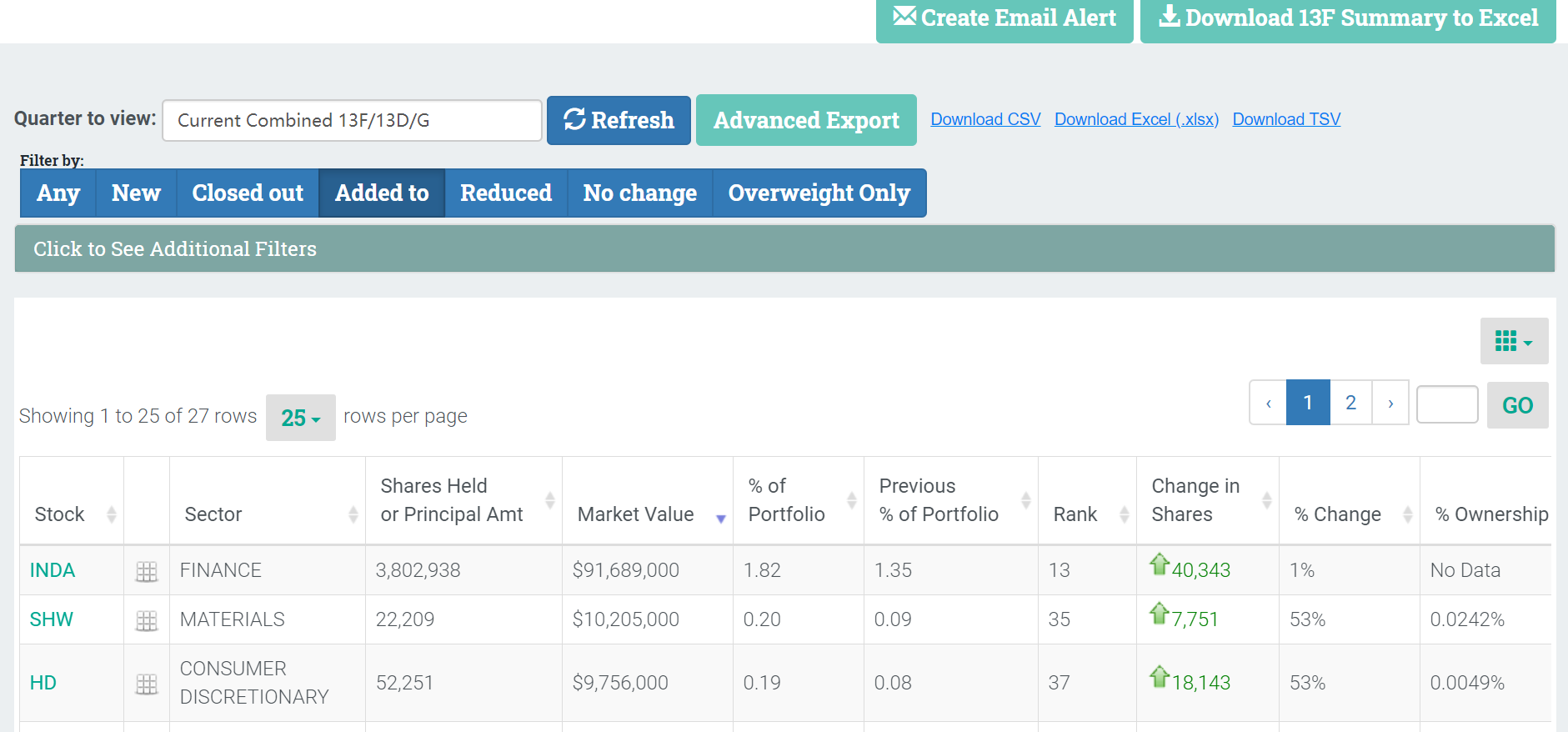
Task: Click green up arrow next to 18,143
Action: click(1160, 676)
